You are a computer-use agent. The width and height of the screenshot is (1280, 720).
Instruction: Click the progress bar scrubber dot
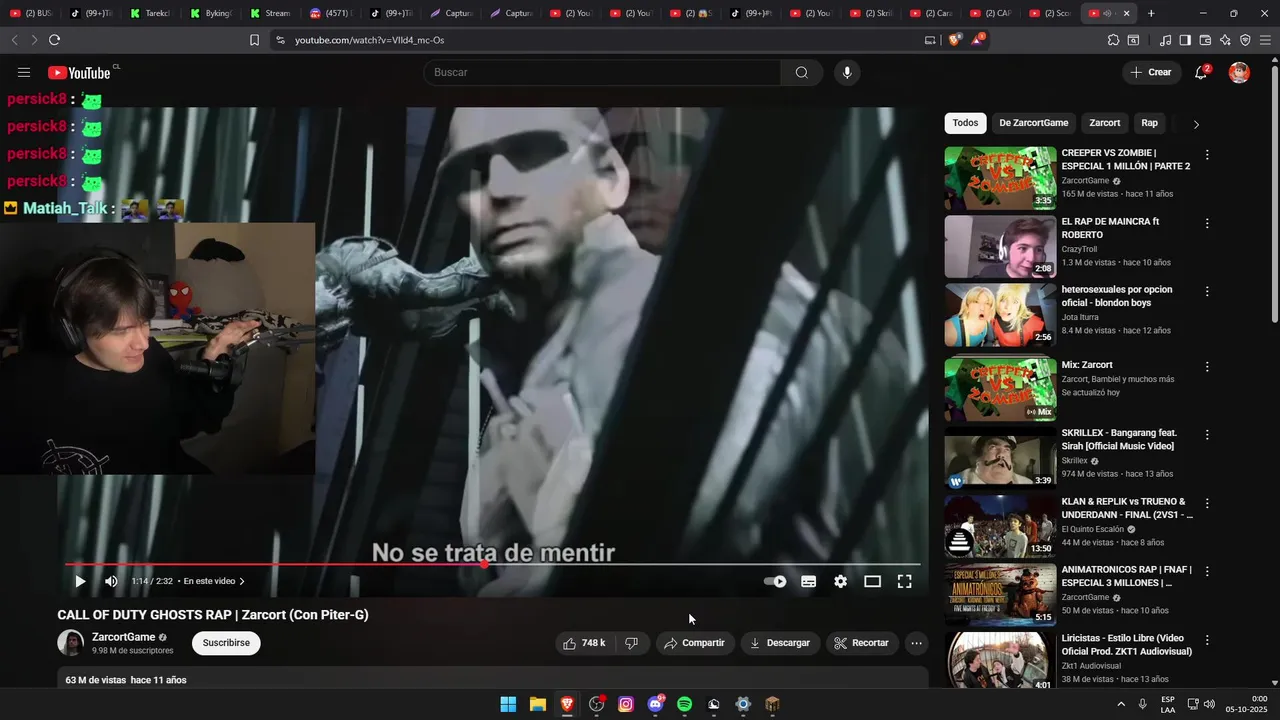coord(484,564)
